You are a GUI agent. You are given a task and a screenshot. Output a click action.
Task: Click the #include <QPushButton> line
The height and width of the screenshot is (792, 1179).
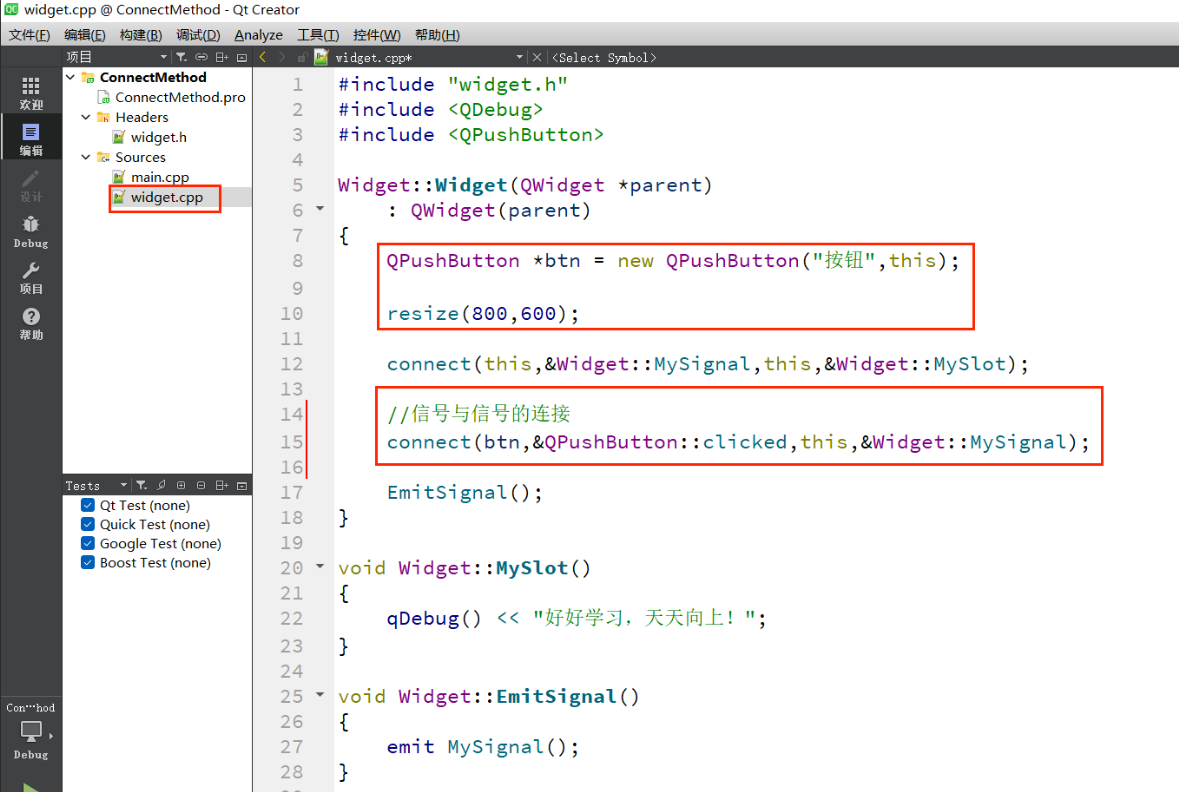pyautogui.click(x=471, y=135)
